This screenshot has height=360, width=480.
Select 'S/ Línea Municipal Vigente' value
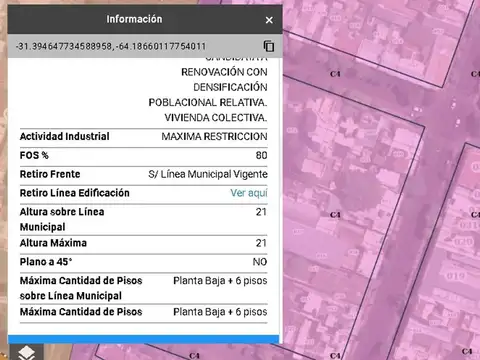click(208, 174)
